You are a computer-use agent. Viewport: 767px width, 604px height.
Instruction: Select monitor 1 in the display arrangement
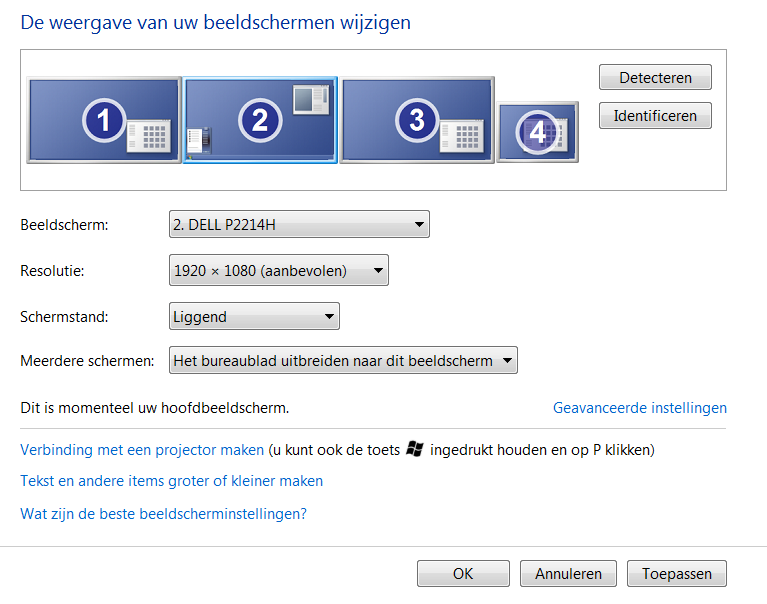[104, 120]
